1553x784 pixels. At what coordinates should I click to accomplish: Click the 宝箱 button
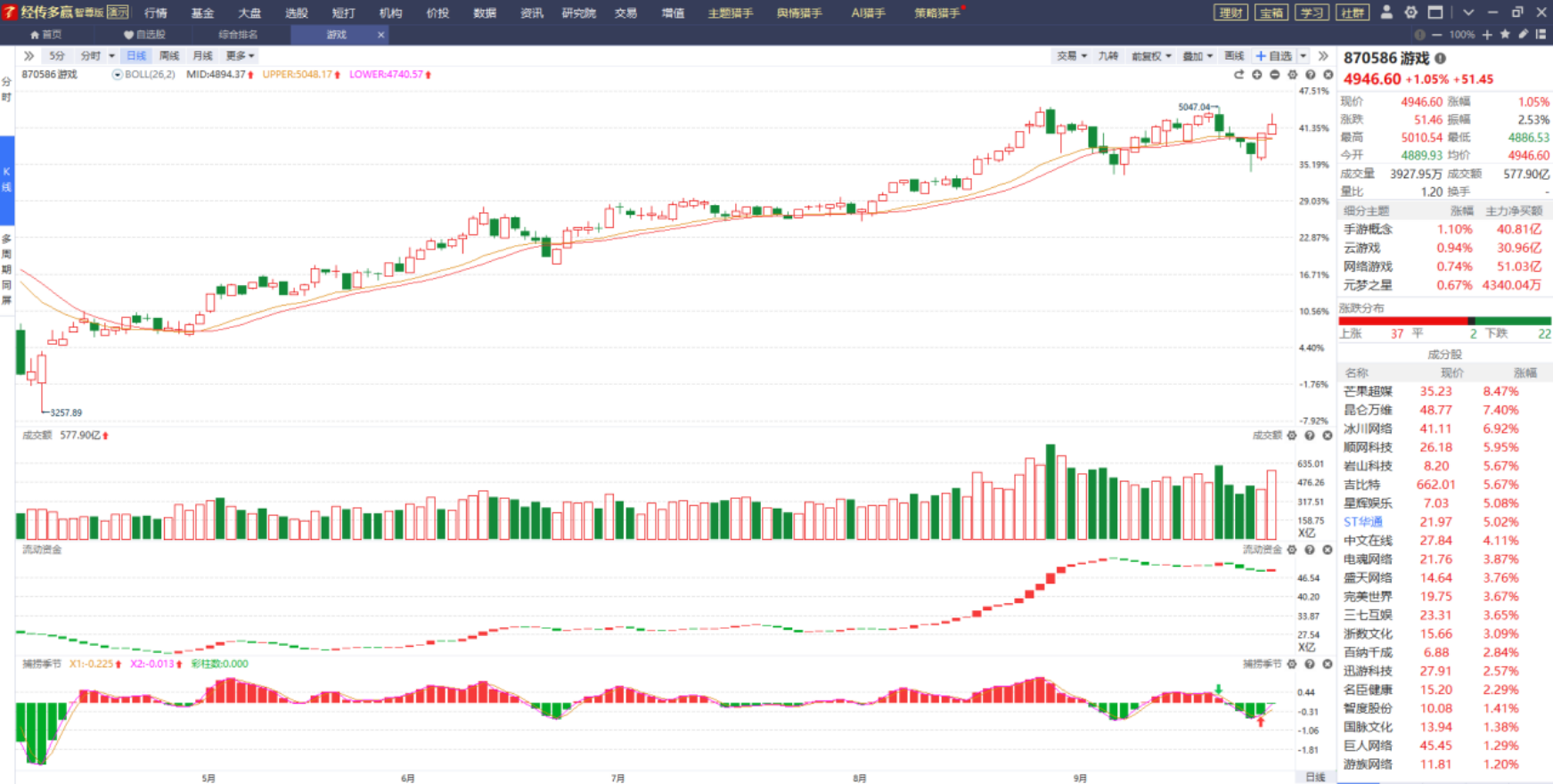1271,12
